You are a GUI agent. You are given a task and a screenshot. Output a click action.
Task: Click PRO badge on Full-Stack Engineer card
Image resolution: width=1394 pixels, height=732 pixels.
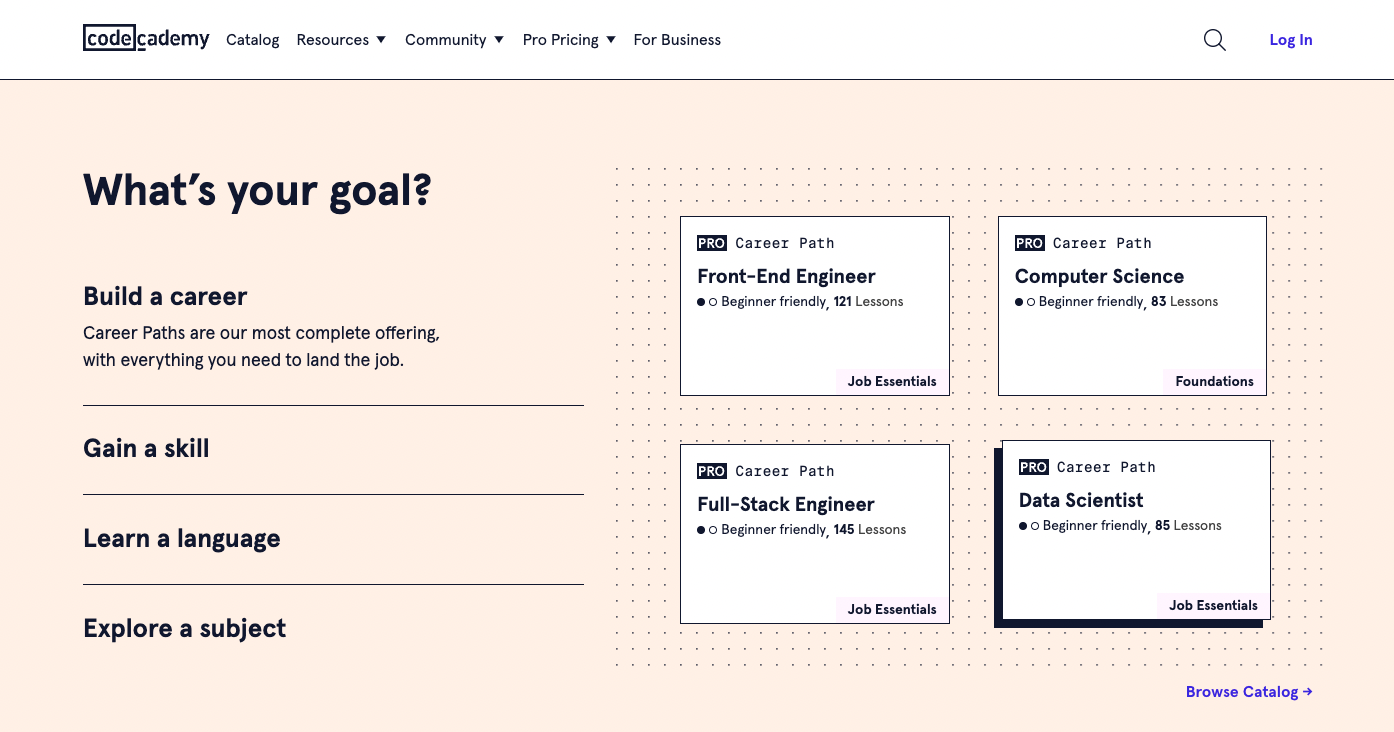[712, 471]
